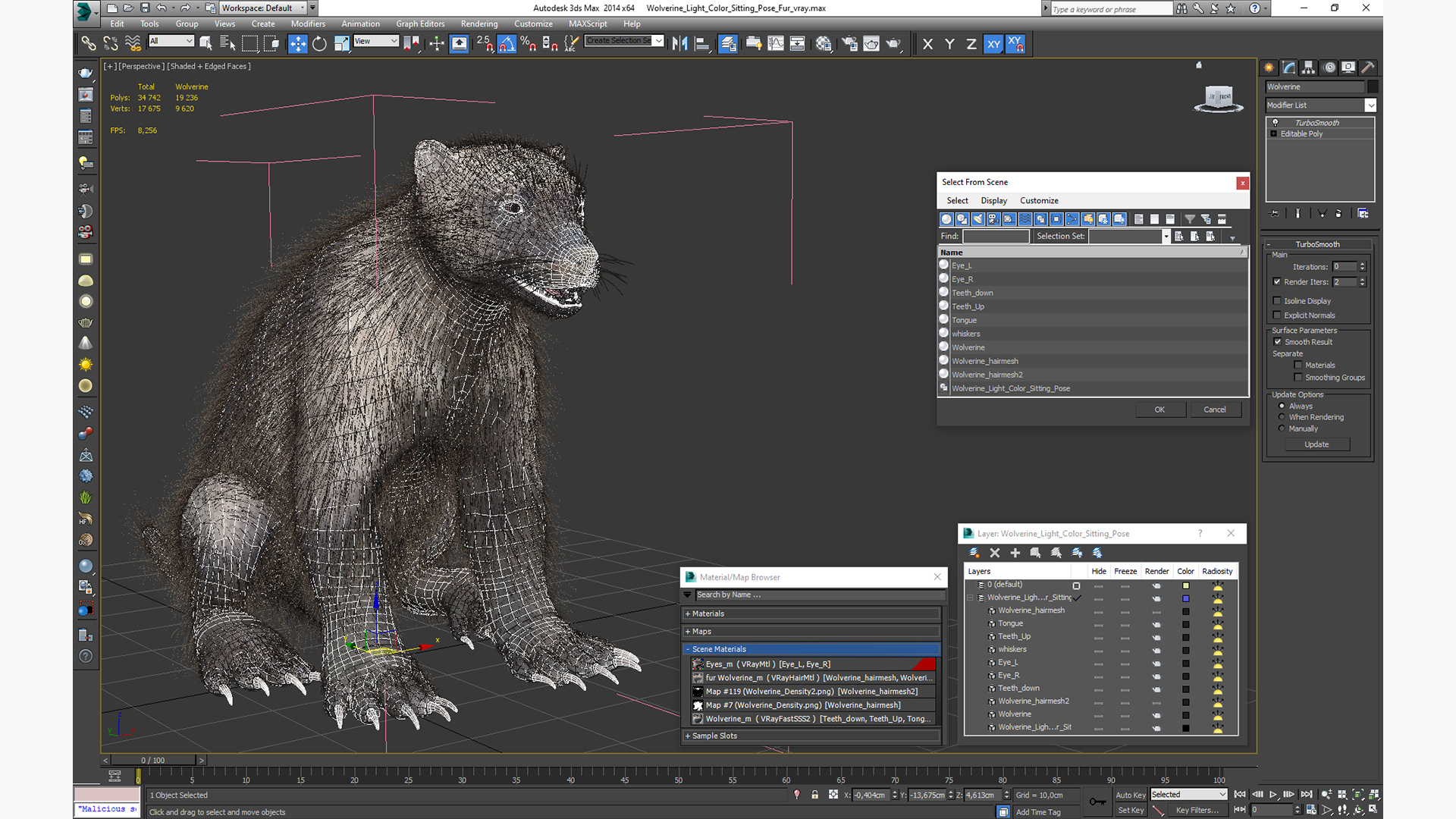
Task: Open Select by Name tool
Action: tap(227, 43)
